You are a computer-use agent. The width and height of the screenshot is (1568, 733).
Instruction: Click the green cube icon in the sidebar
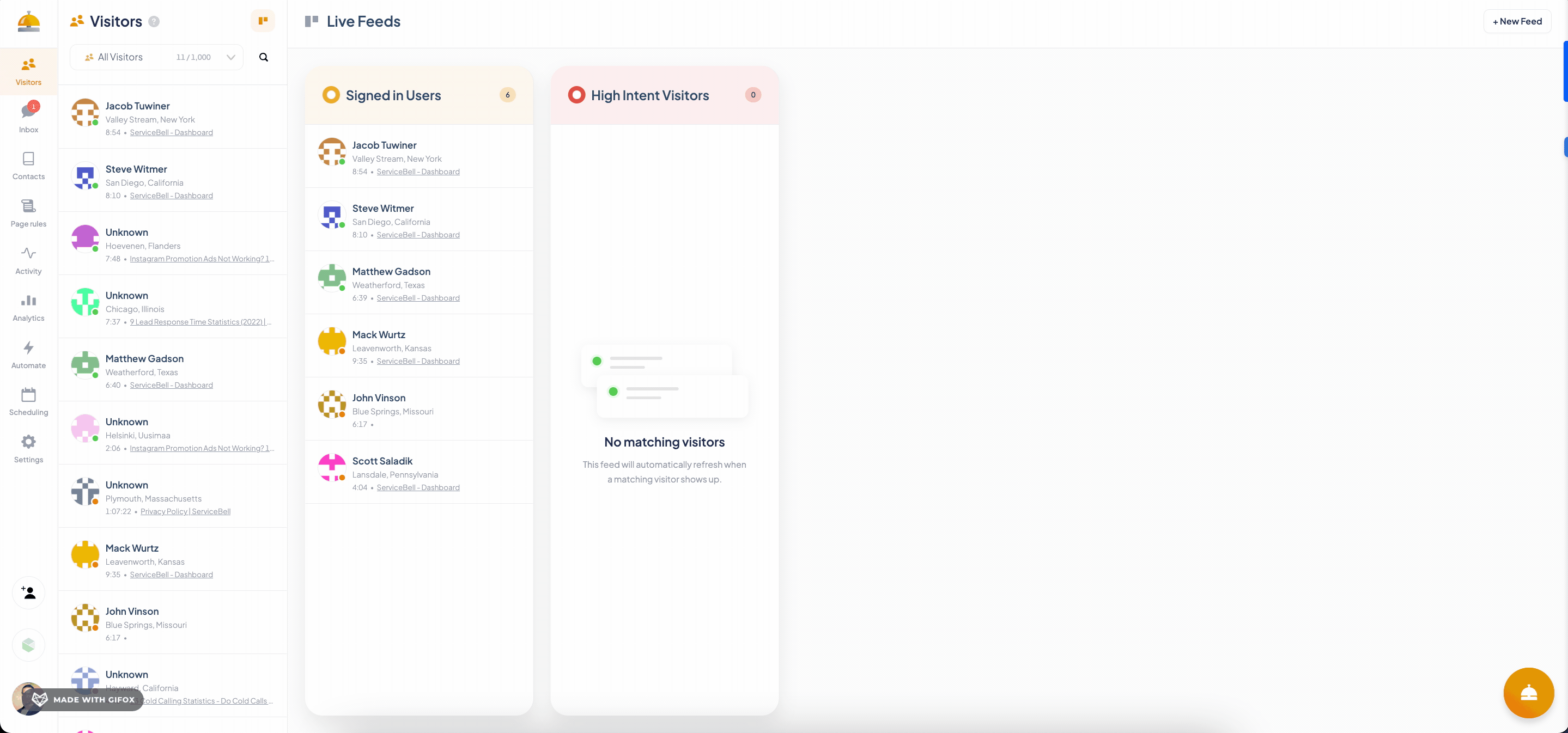click(29, 645)
